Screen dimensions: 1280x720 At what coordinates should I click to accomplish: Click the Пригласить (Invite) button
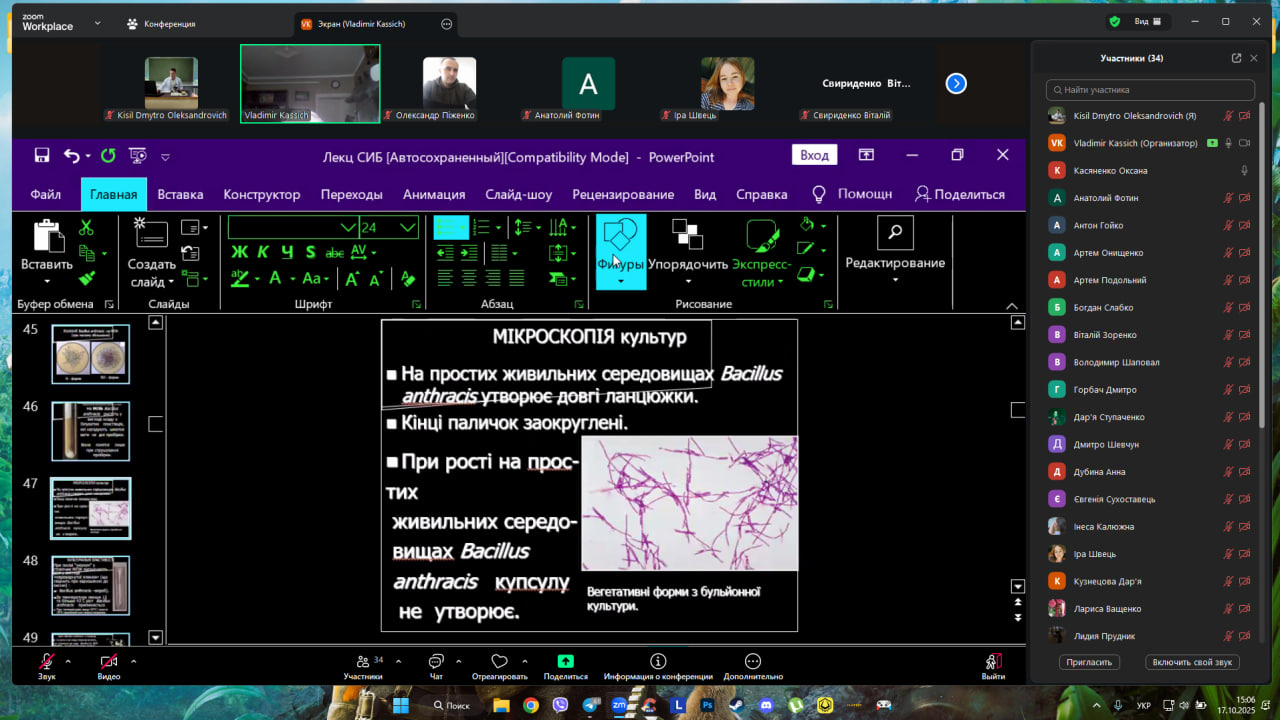(x=1089, y=662)
